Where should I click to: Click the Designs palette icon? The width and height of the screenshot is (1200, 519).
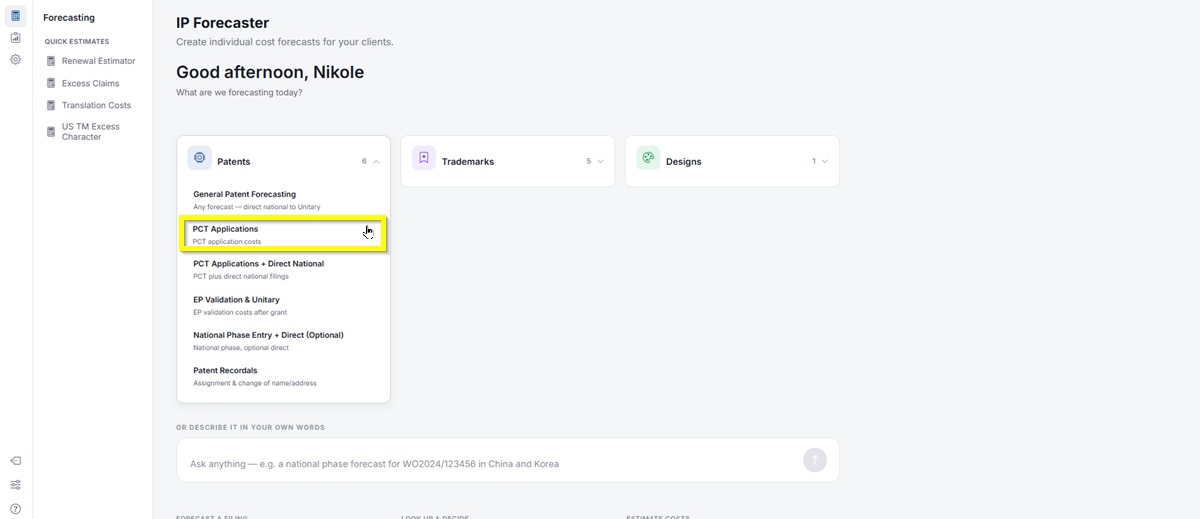(648, 158)
